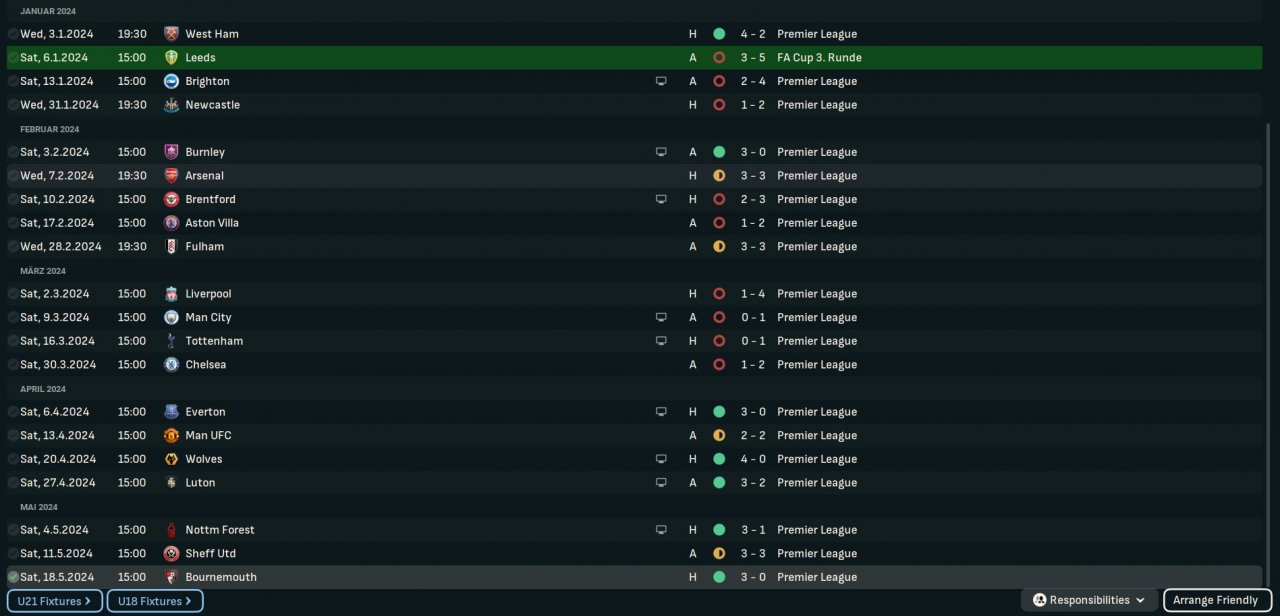Select the Burnley fixture row checkbox
Screen dimensions: 1280x616
point(13,152)
